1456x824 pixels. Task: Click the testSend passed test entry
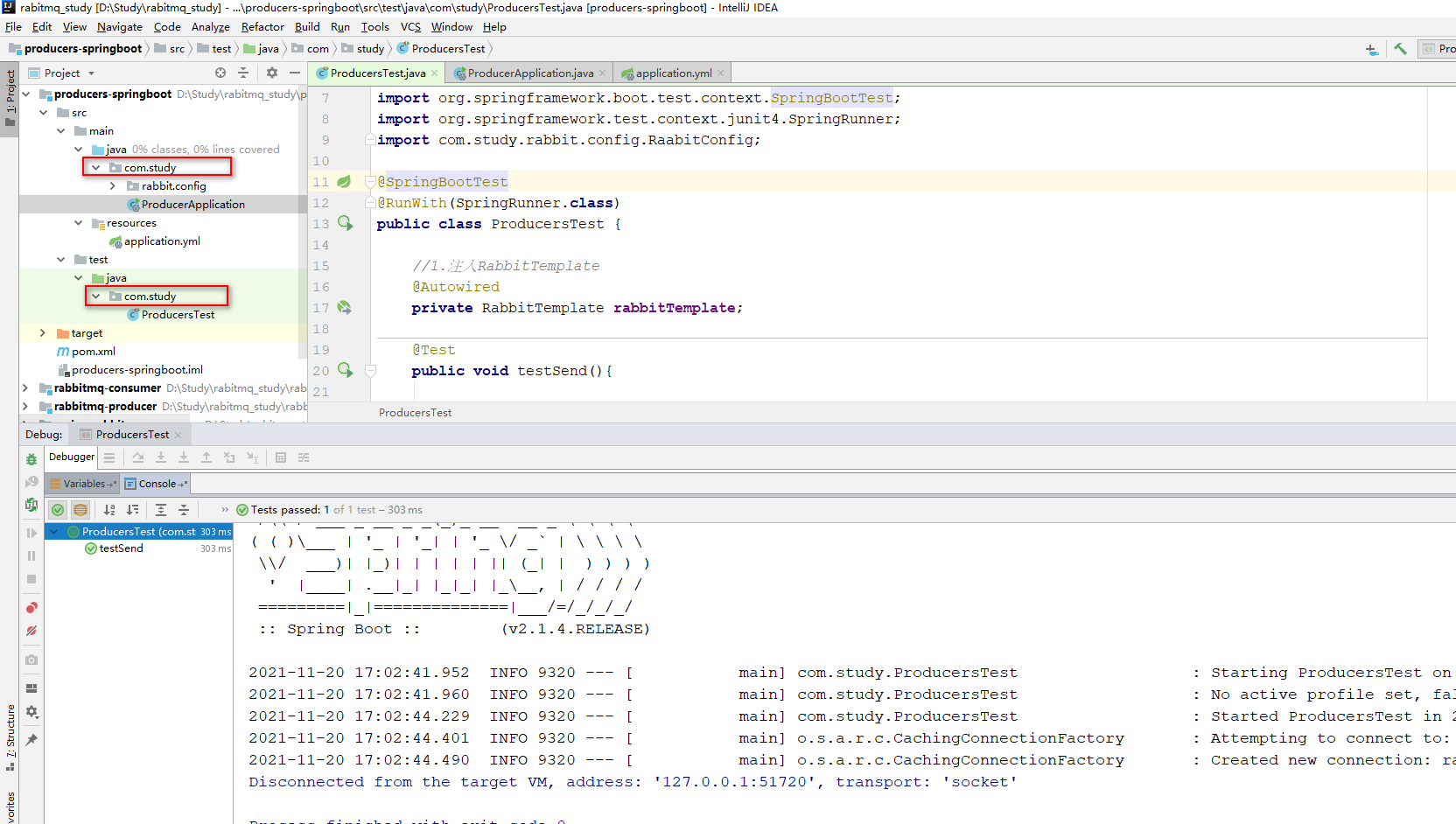119,548
